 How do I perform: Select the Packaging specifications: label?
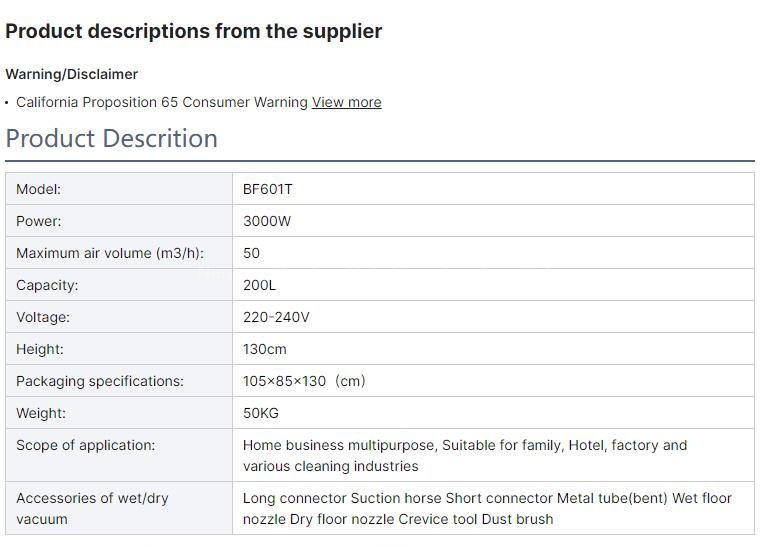[100, 381]
